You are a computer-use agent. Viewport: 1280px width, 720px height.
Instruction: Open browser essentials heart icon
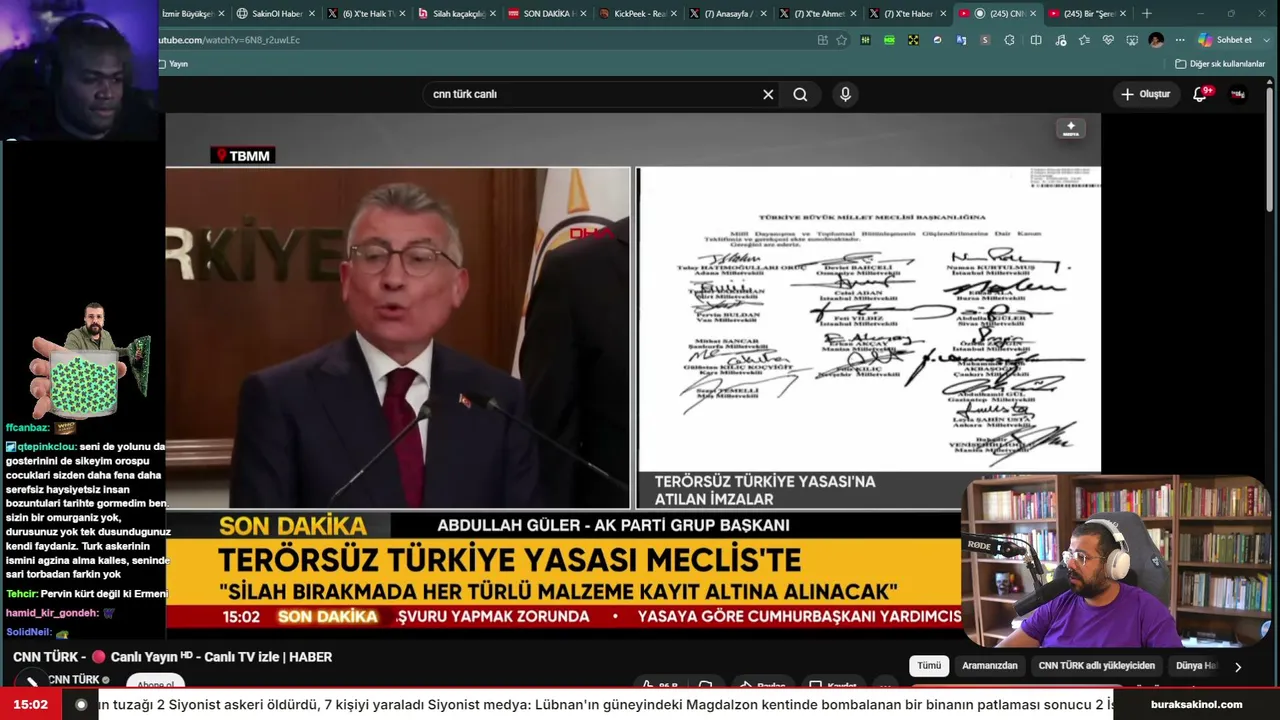point(1108,40)
